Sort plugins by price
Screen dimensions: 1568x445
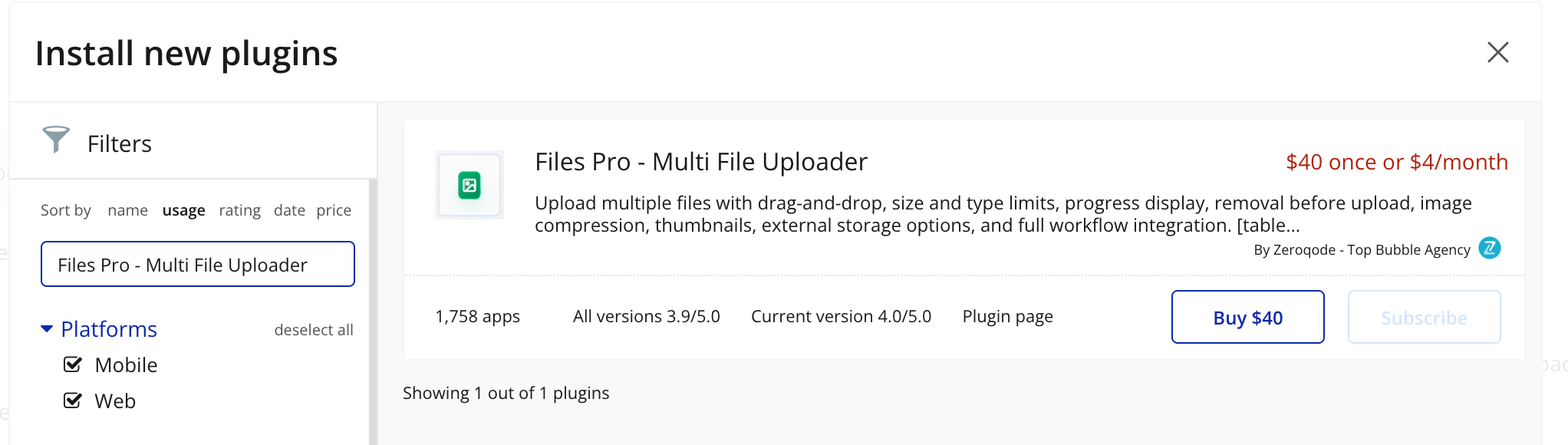(334, 210)
